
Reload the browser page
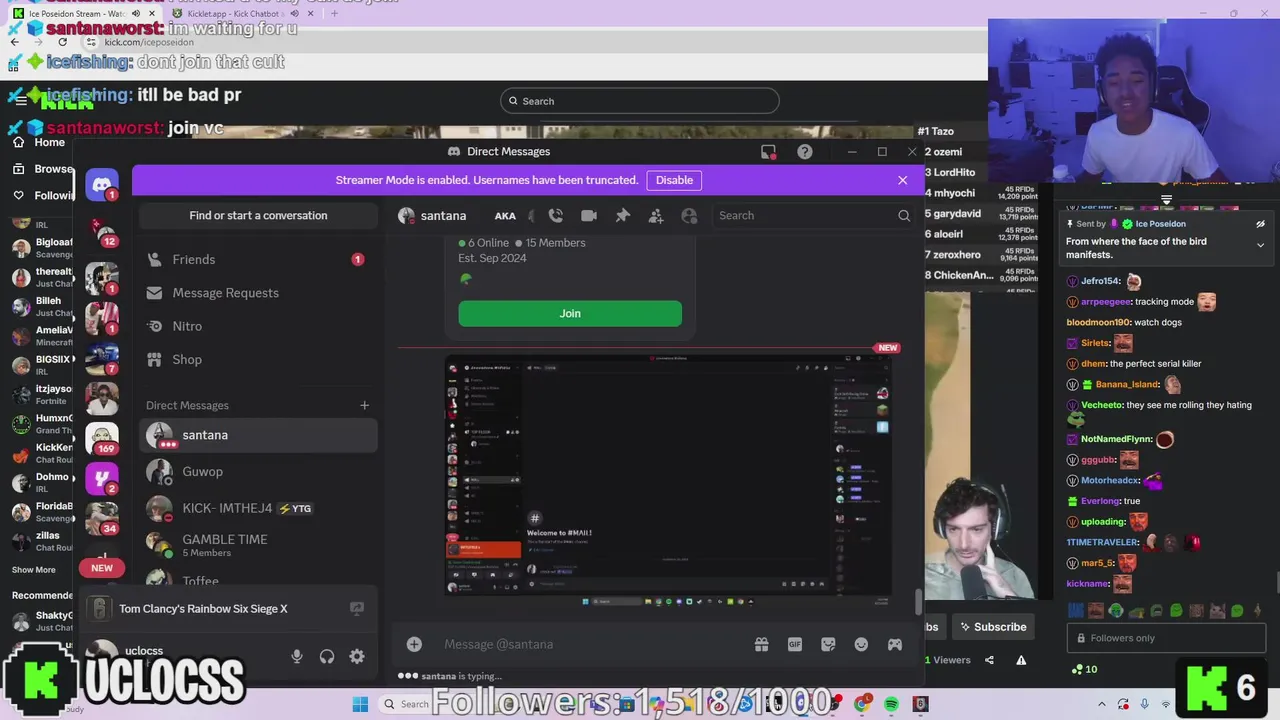[x=62, y=42]
